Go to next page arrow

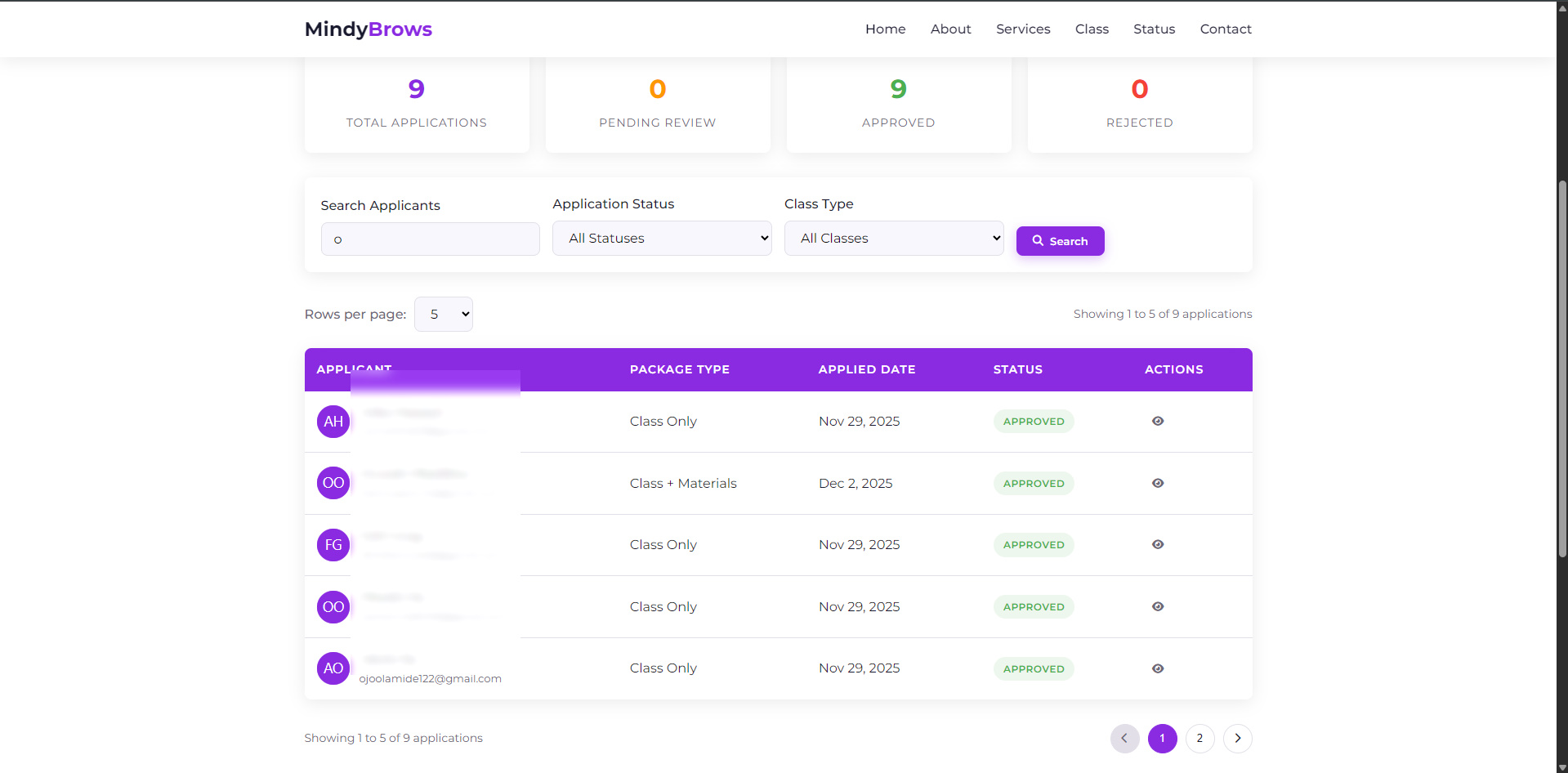tap(1237, 739)
